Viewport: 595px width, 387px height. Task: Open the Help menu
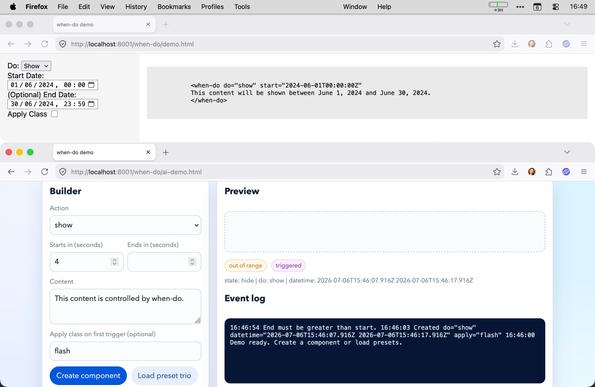pos(384,7)
